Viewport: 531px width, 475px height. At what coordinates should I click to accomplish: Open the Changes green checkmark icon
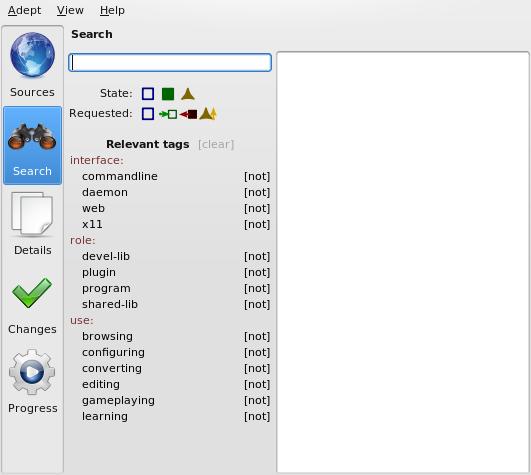click(32, 293)
